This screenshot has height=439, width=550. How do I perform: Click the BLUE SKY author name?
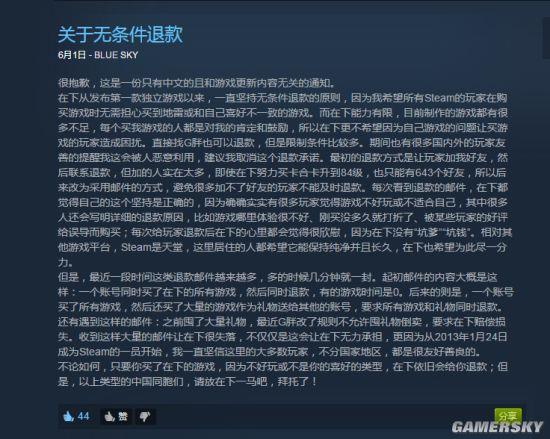(116, 55)
